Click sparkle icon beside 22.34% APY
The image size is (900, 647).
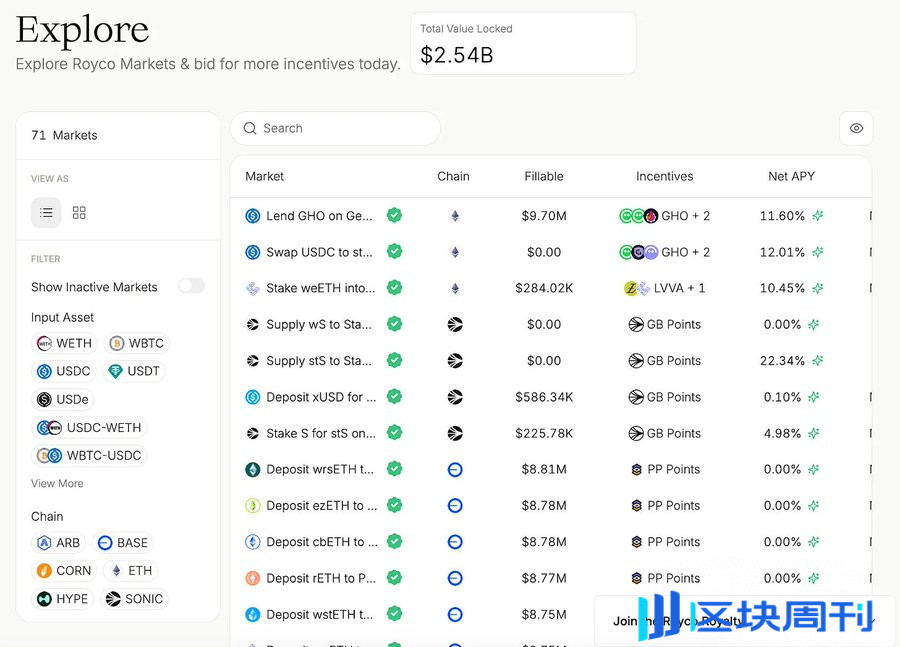(x=818, y=361)
